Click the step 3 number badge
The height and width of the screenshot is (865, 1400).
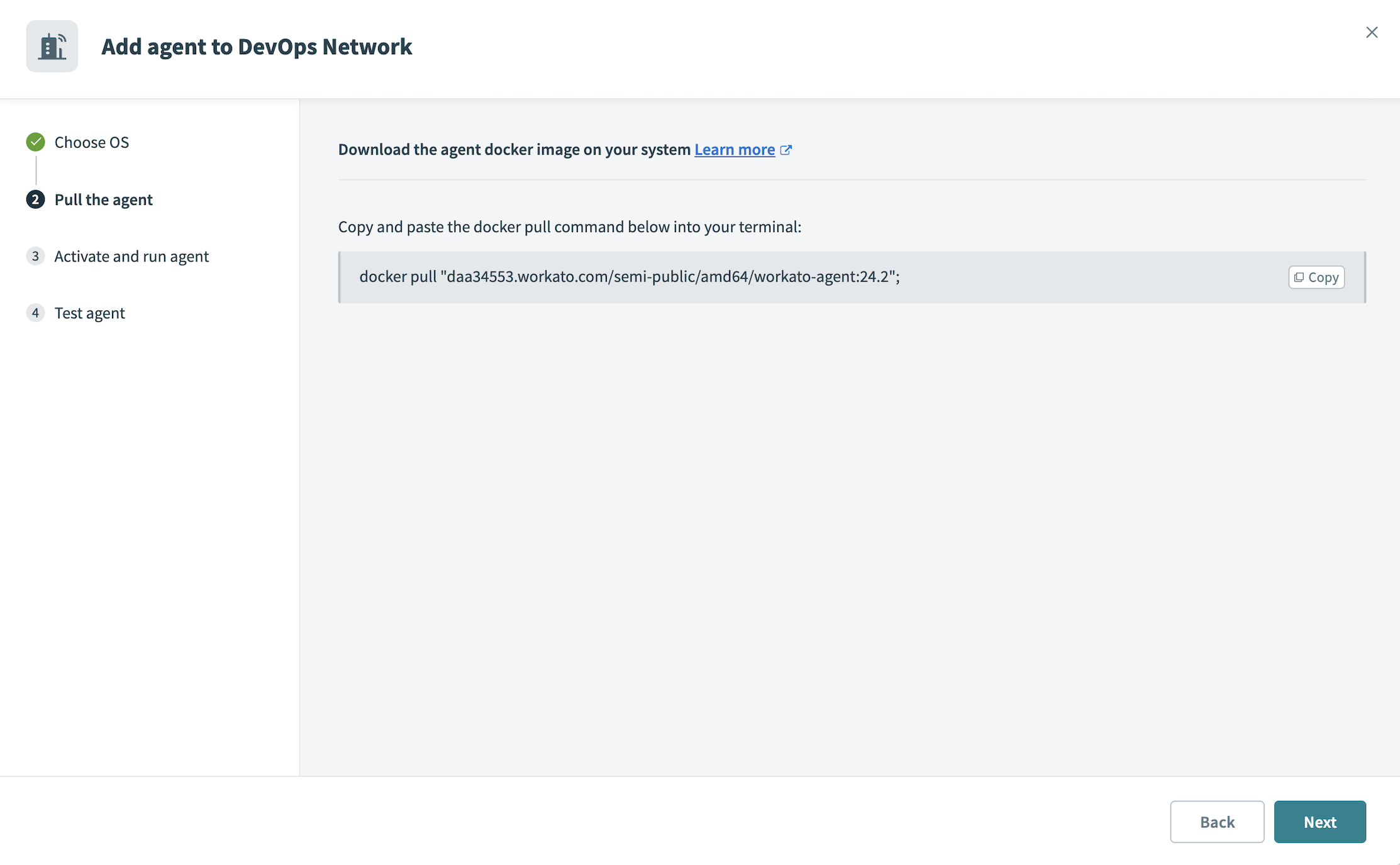(x=36, y=256)
